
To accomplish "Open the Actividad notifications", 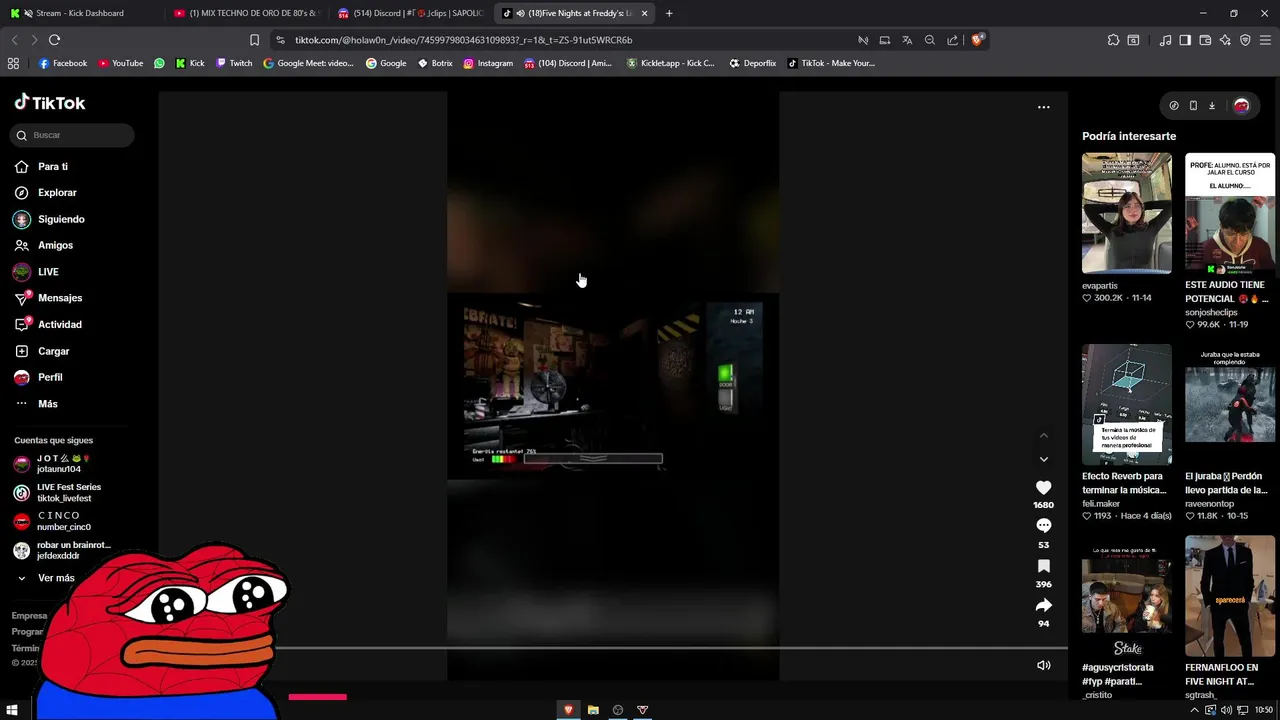I will (x=60, y=324).
